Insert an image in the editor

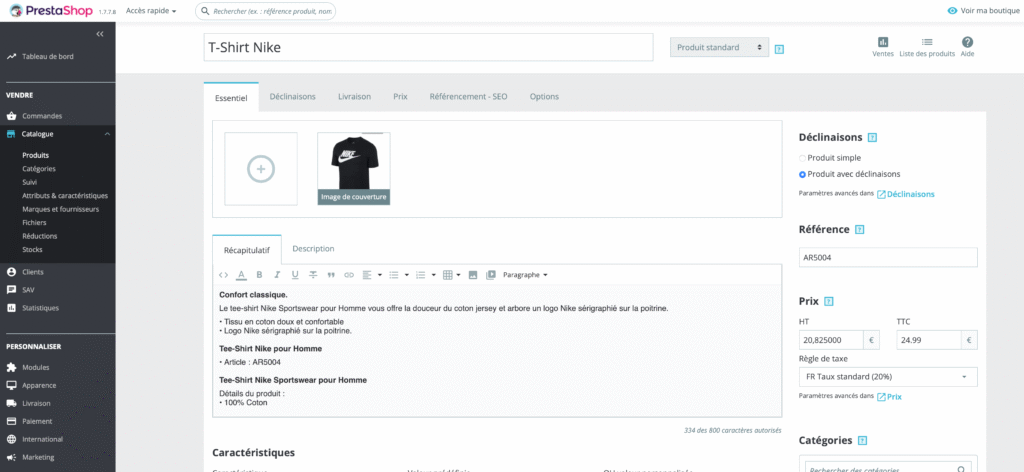pos(473,275)
